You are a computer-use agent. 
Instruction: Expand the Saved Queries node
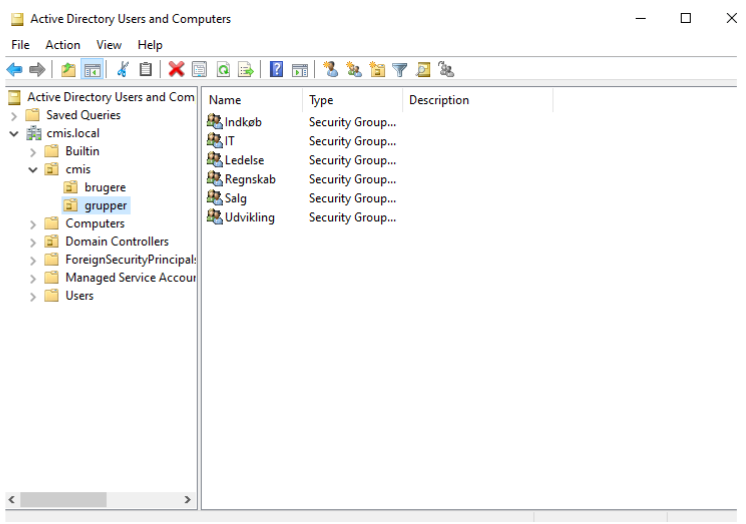(14, 116)
